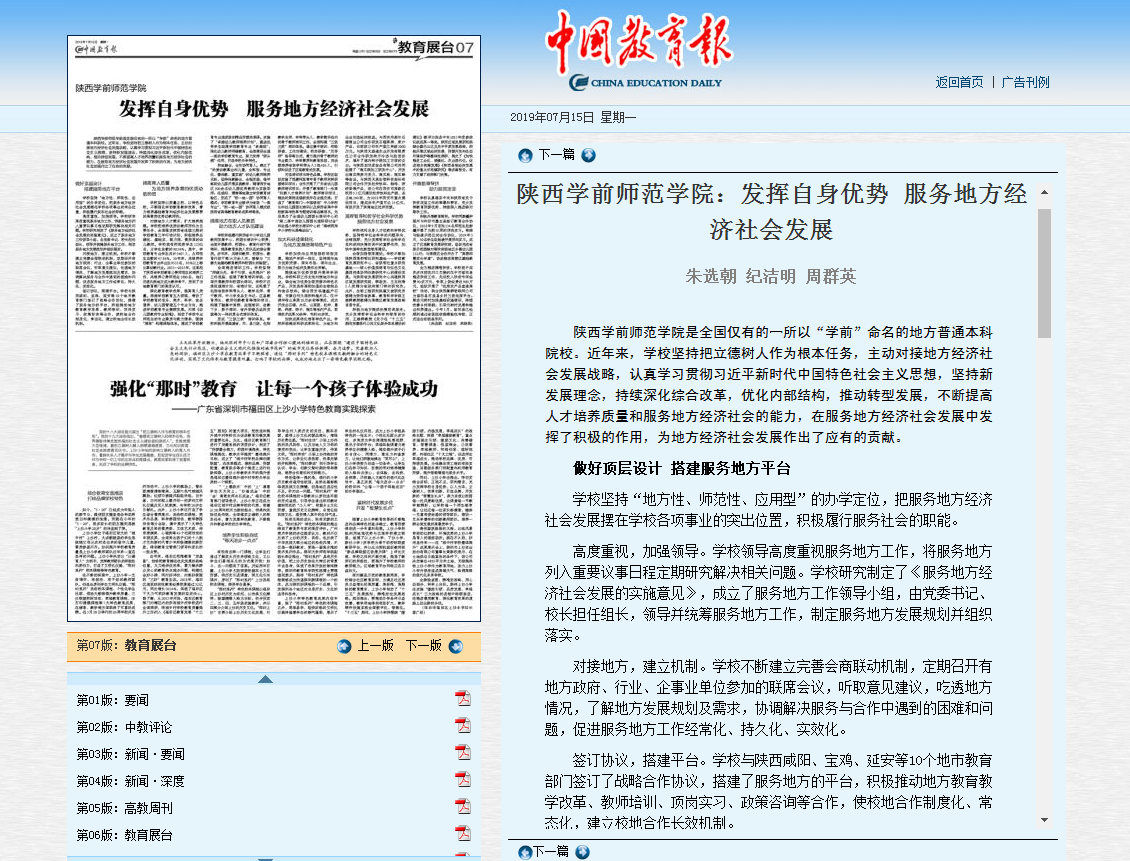Open the PDF icon beside 第03版 新闻·要闻
This screenshot has height=861, width=1130.
(463, 752)
